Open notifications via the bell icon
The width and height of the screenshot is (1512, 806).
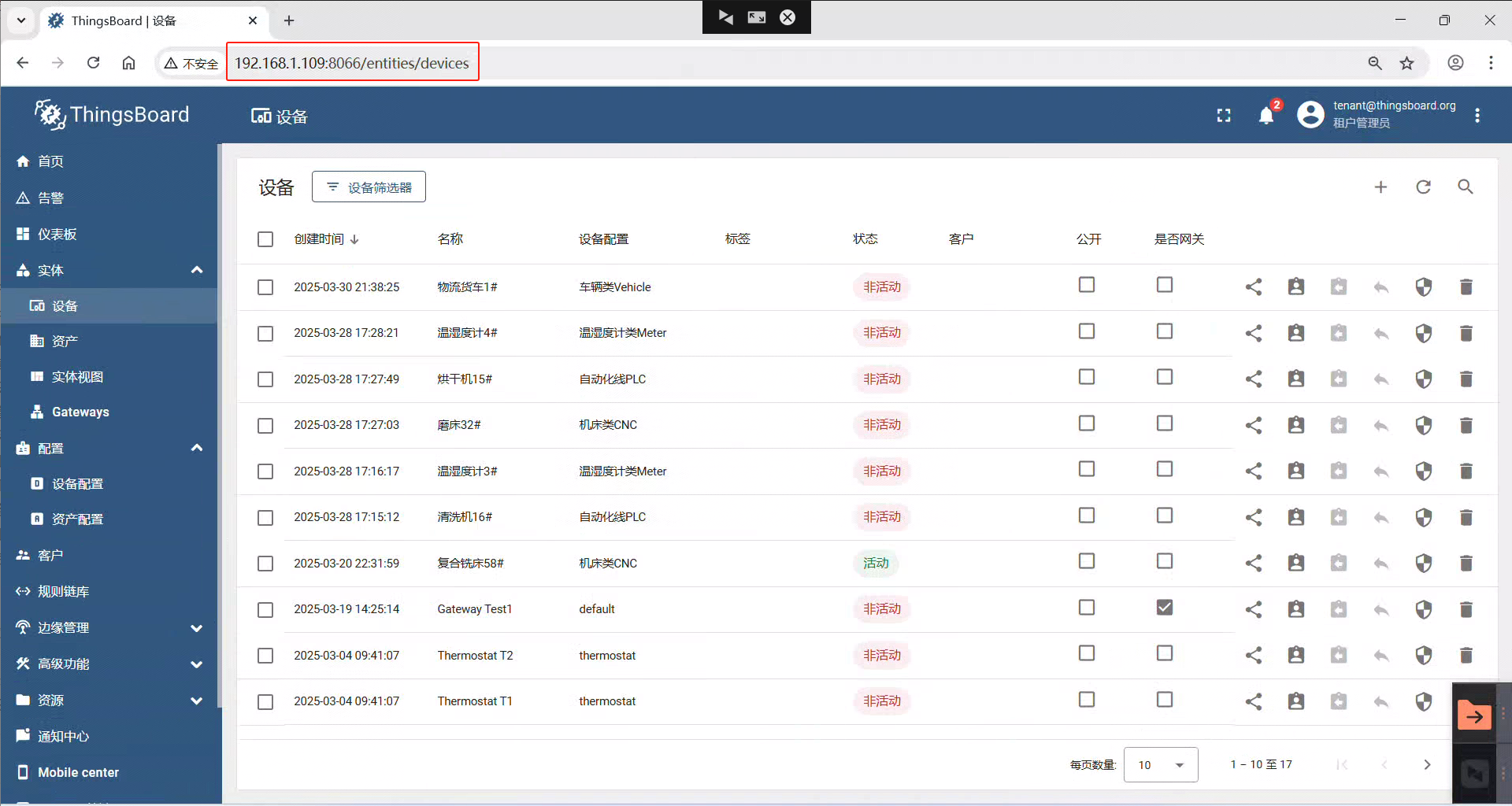pyautogui.click(x=1266, y=115)
